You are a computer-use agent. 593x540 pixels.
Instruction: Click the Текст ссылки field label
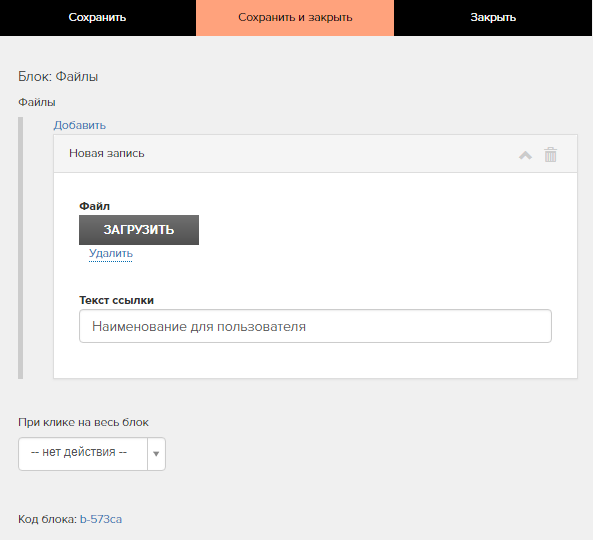(116, 300)
